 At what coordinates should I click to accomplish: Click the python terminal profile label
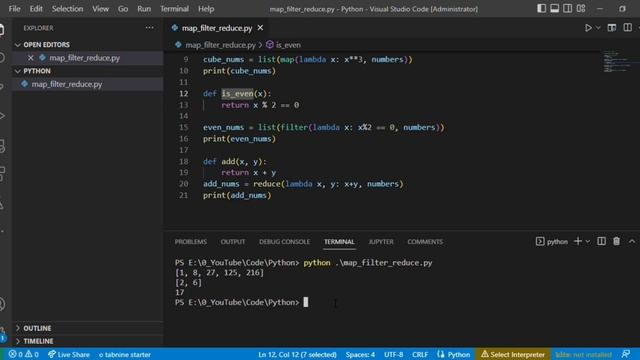(x=552, y=242)
